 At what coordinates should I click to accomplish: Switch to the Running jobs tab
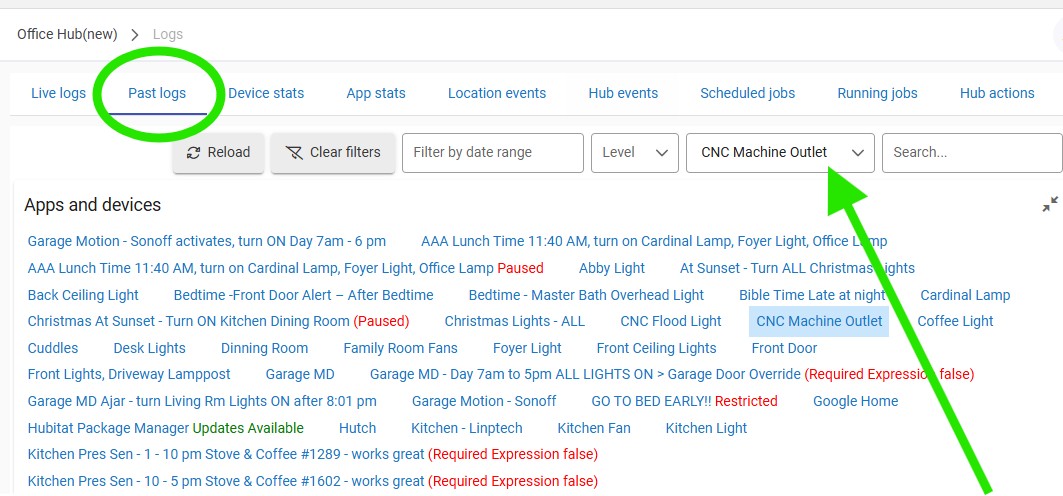pos(877,93)
